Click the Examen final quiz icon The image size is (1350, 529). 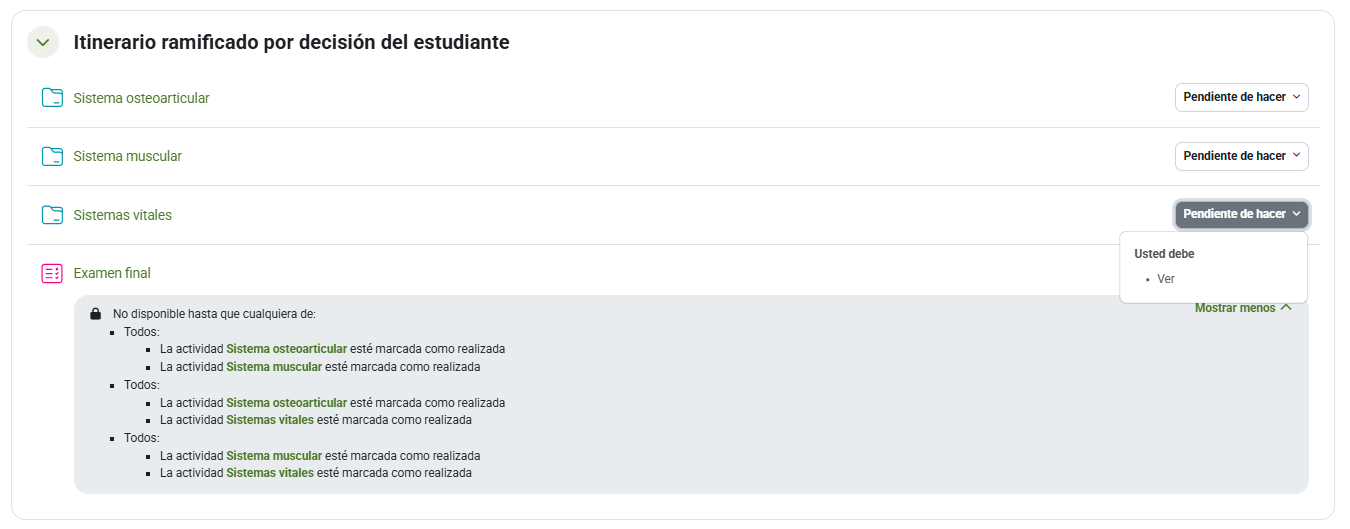coord(52,273)
